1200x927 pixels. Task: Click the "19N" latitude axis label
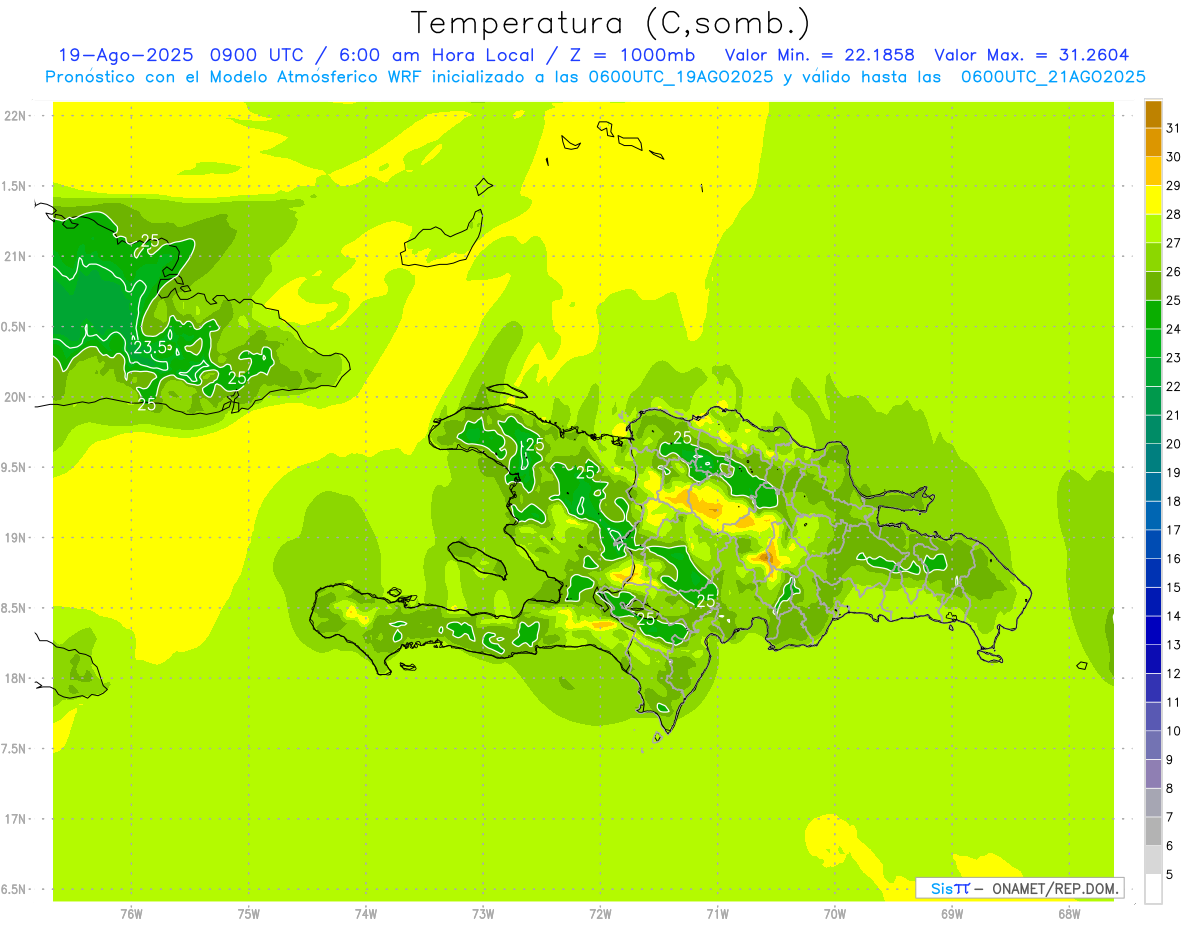pyautogui.click(x=15, y=538)
